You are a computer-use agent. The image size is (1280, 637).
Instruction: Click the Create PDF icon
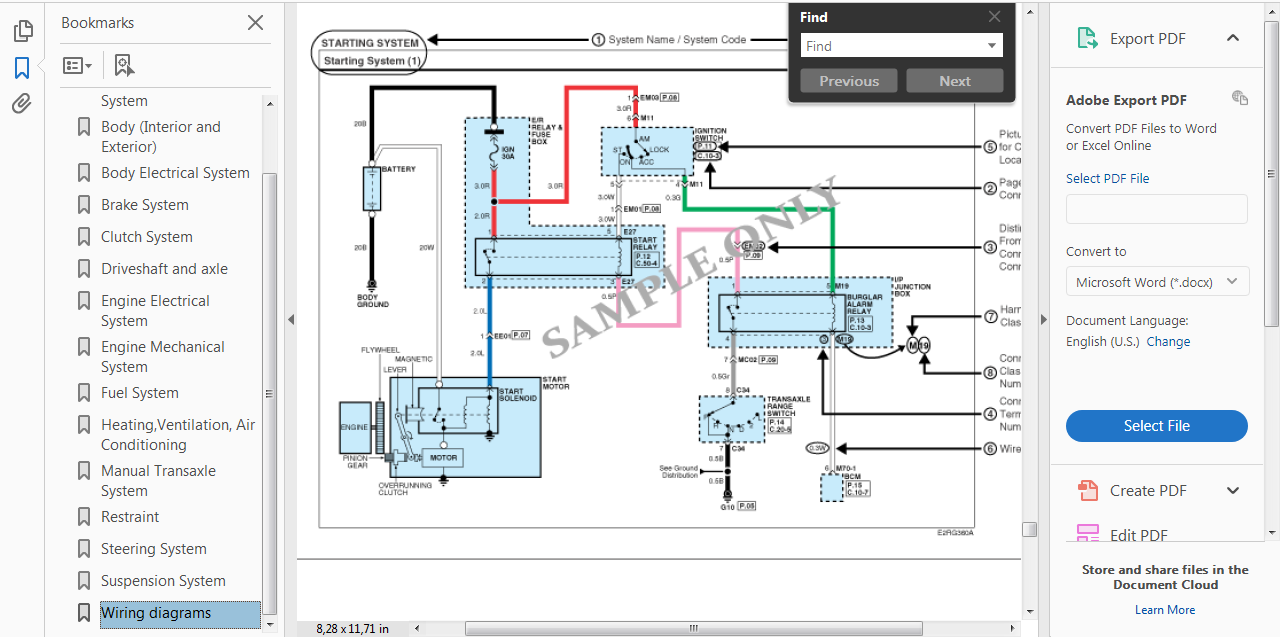pos(1087,491)
